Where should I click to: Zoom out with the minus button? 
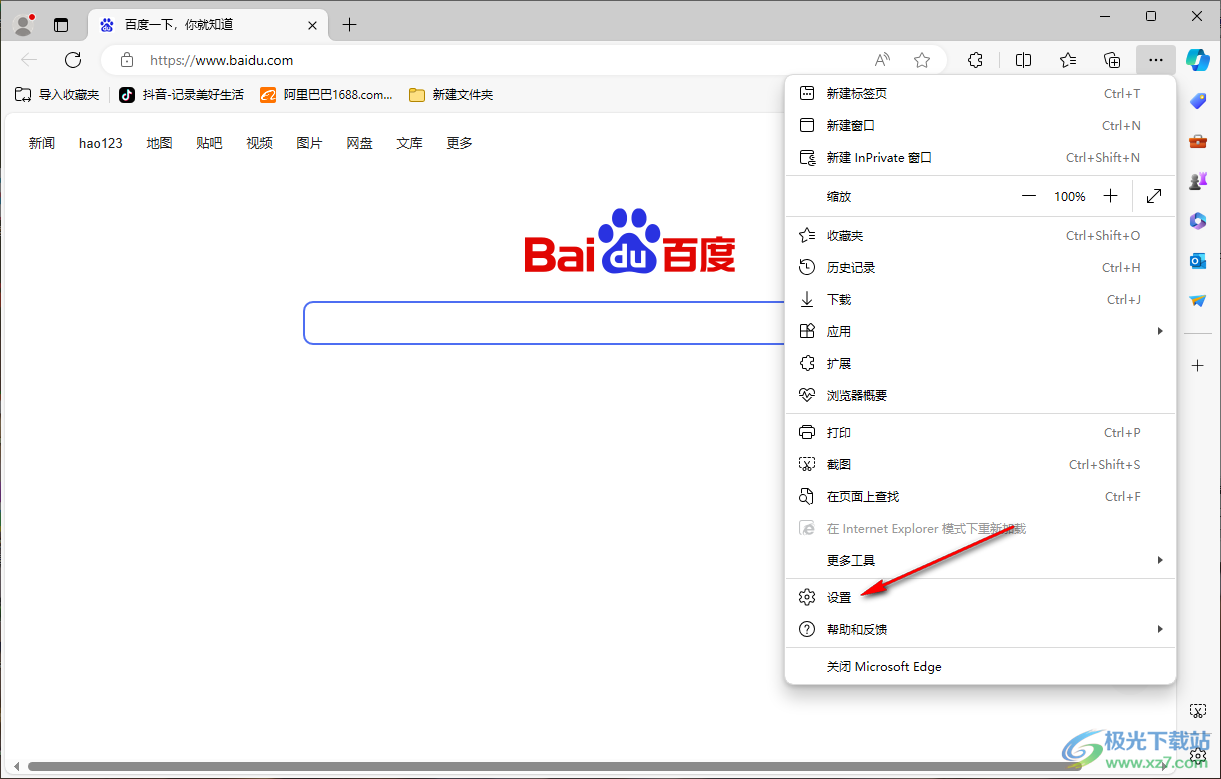(x=1029, y=196)
